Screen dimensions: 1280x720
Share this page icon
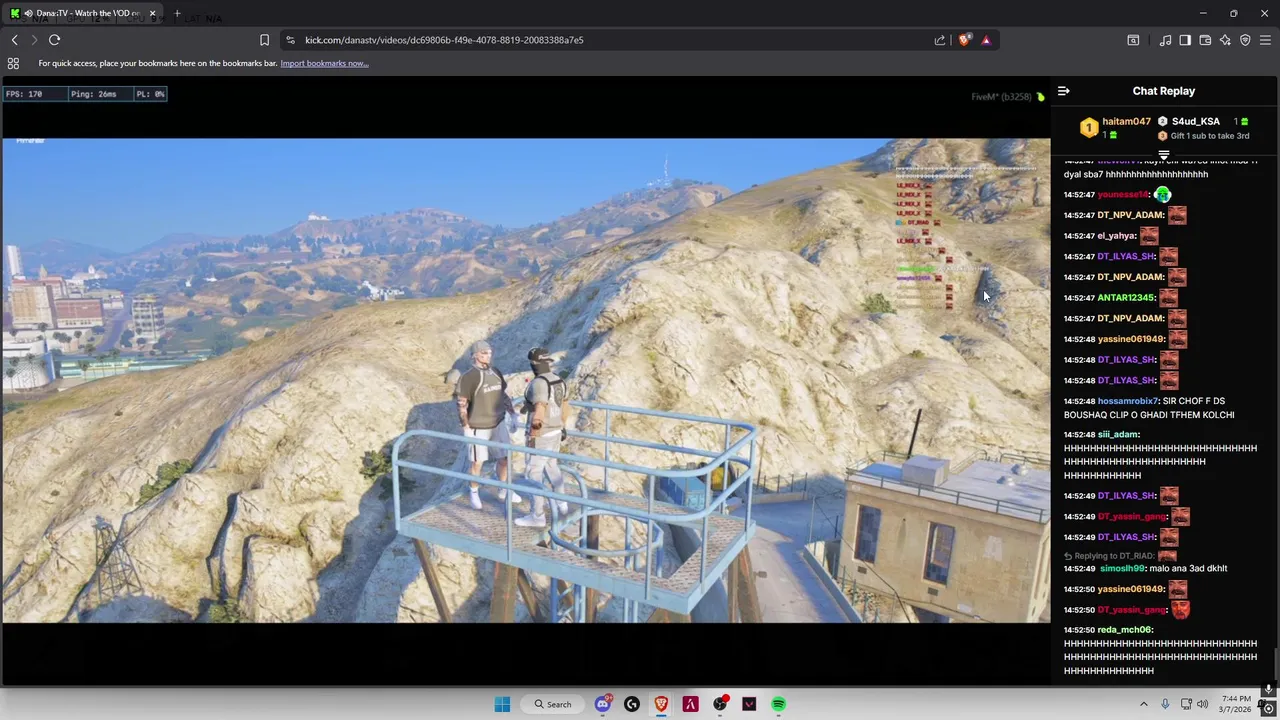pos(940,40)
